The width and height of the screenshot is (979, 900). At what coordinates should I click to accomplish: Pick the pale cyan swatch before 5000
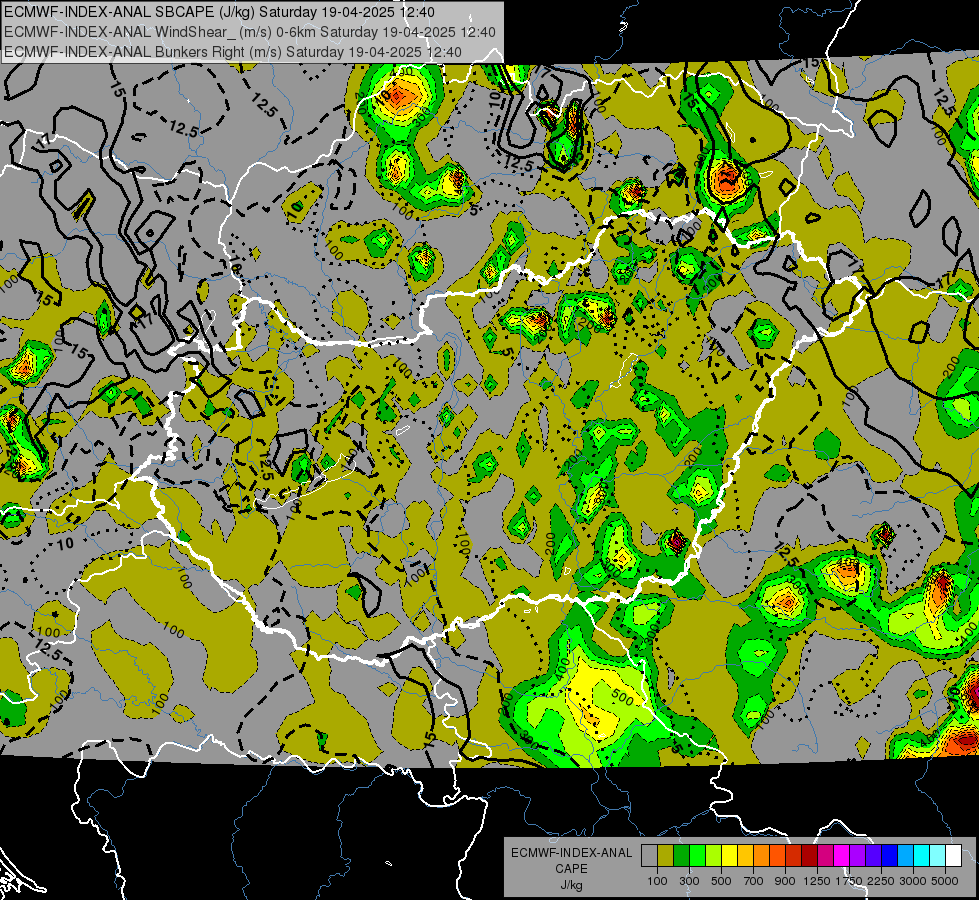tap(937, 856)
